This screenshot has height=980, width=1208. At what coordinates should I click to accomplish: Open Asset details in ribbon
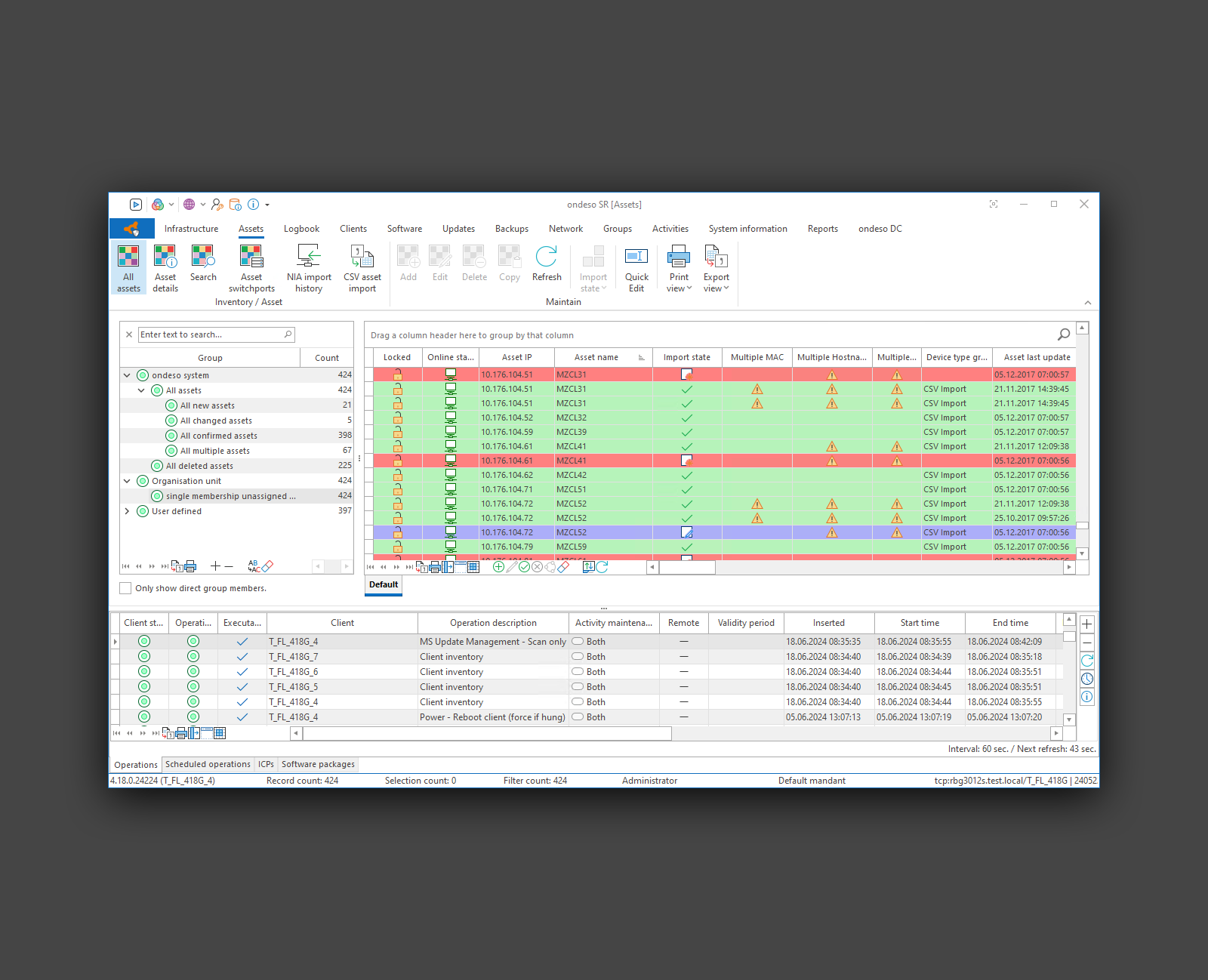[x=165, y=268]
